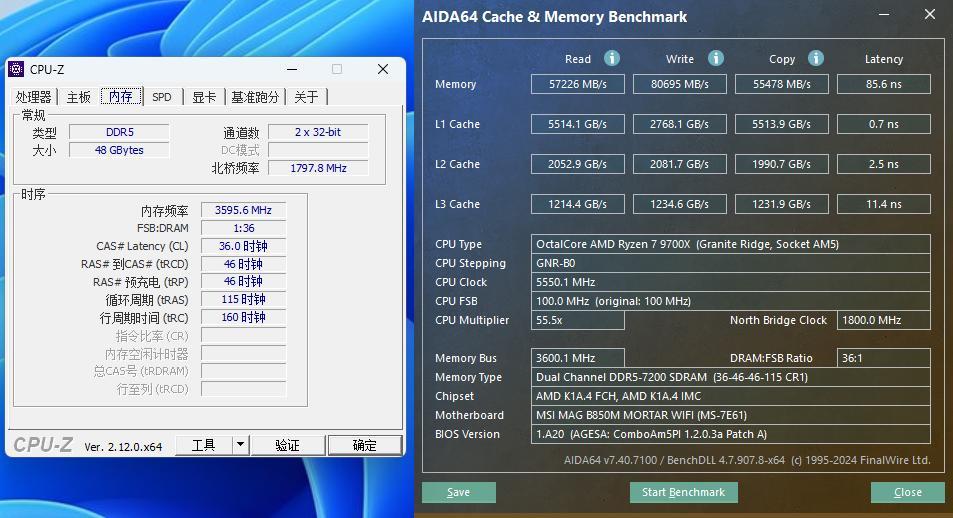Open the SPD tab in CPU-Z
The height and width of the screenshot is (518, 953).
[162, 97]
